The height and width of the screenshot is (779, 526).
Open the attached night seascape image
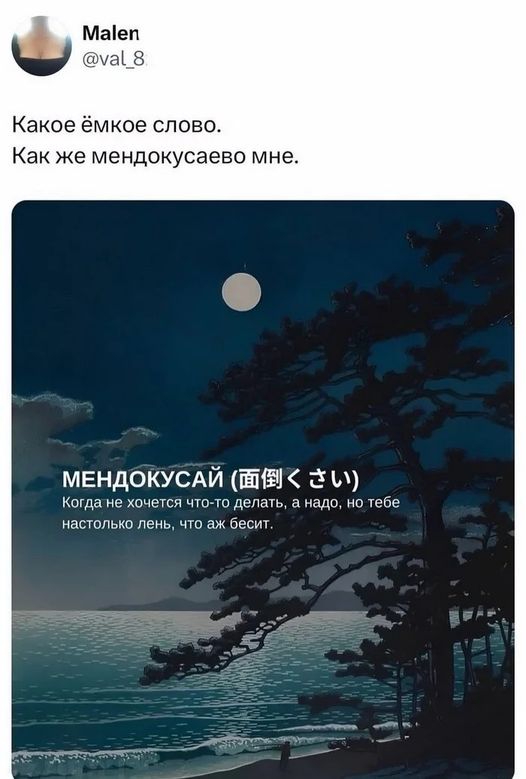(263, 489)
